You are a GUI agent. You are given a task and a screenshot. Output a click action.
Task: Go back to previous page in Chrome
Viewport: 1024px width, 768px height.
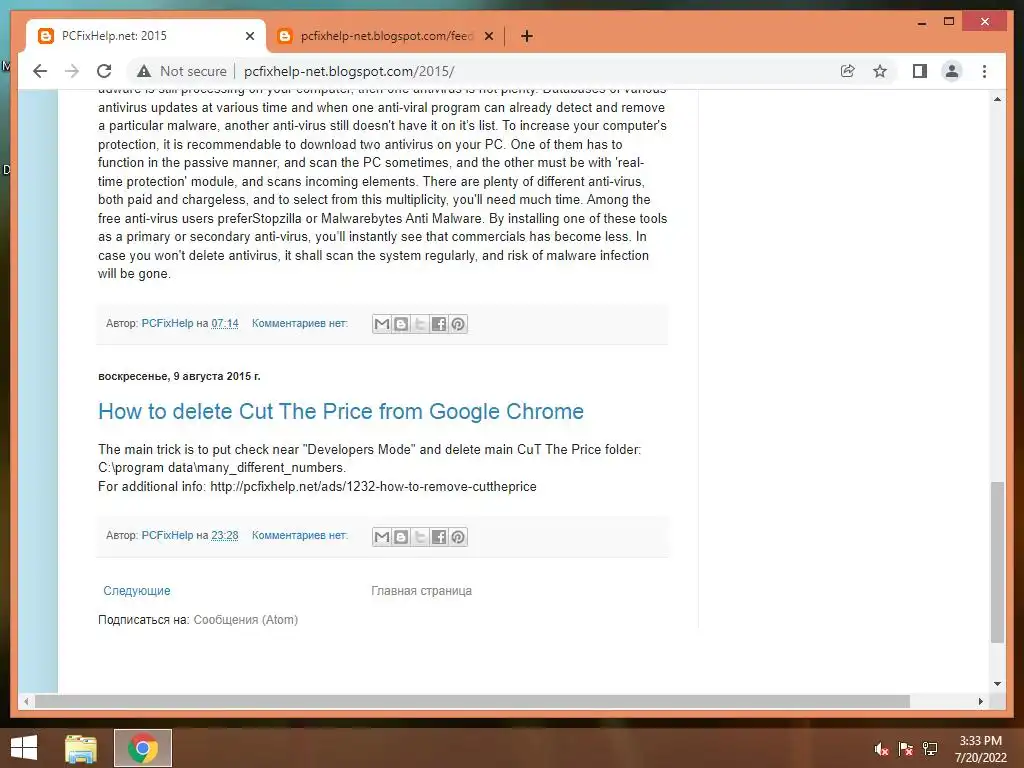point(40,71)
